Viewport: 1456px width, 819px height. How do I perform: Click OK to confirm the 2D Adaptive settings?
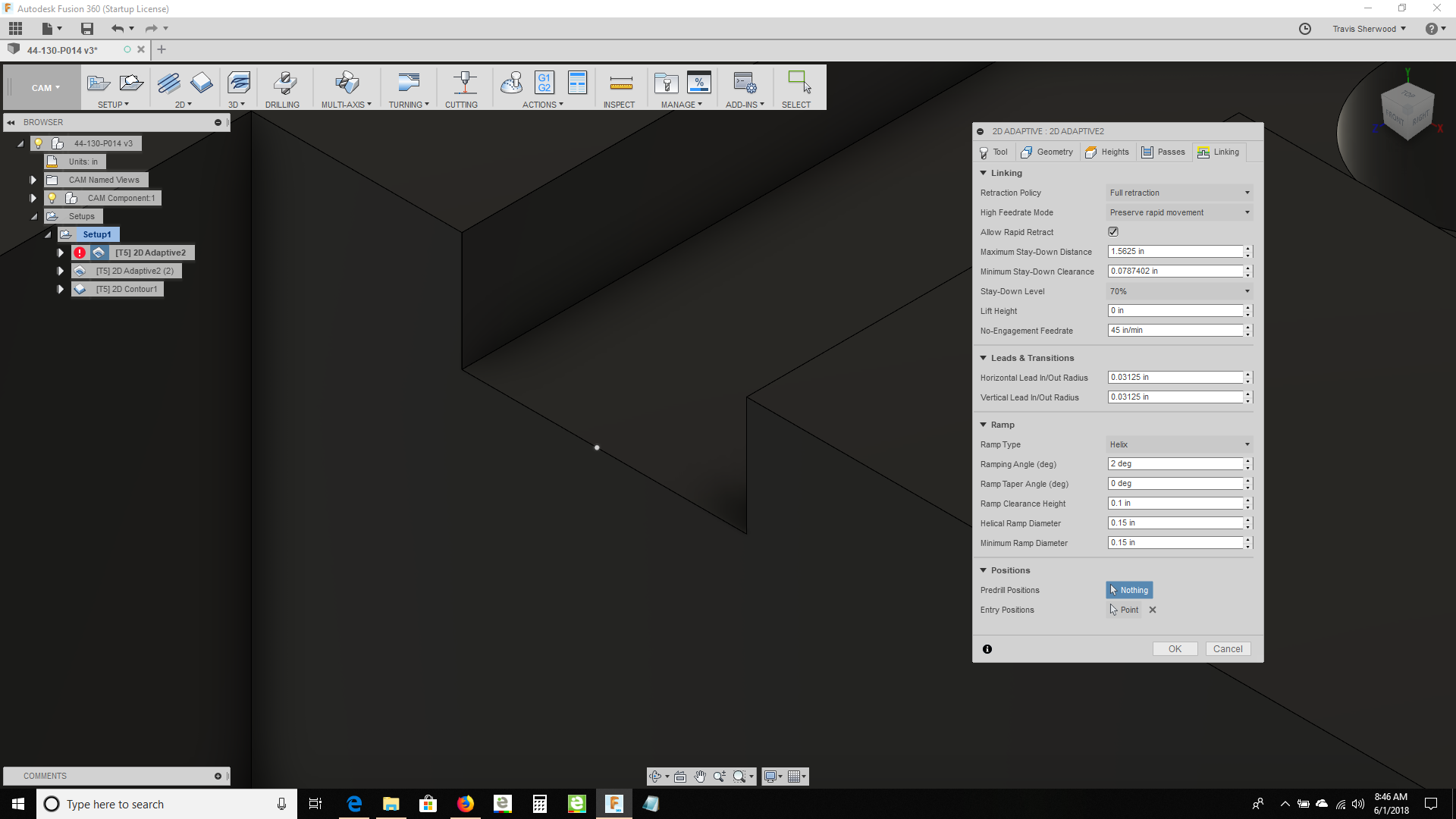1174,648
